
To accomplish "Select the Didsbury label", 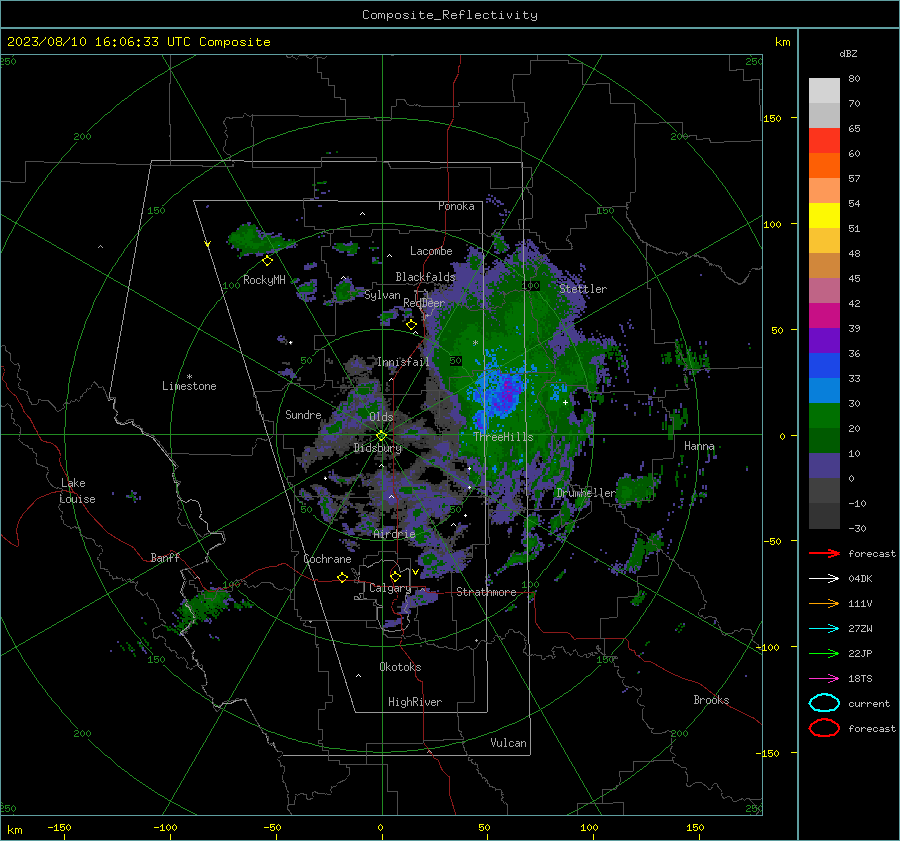I will pyautogui.click(x=378, y=448).
